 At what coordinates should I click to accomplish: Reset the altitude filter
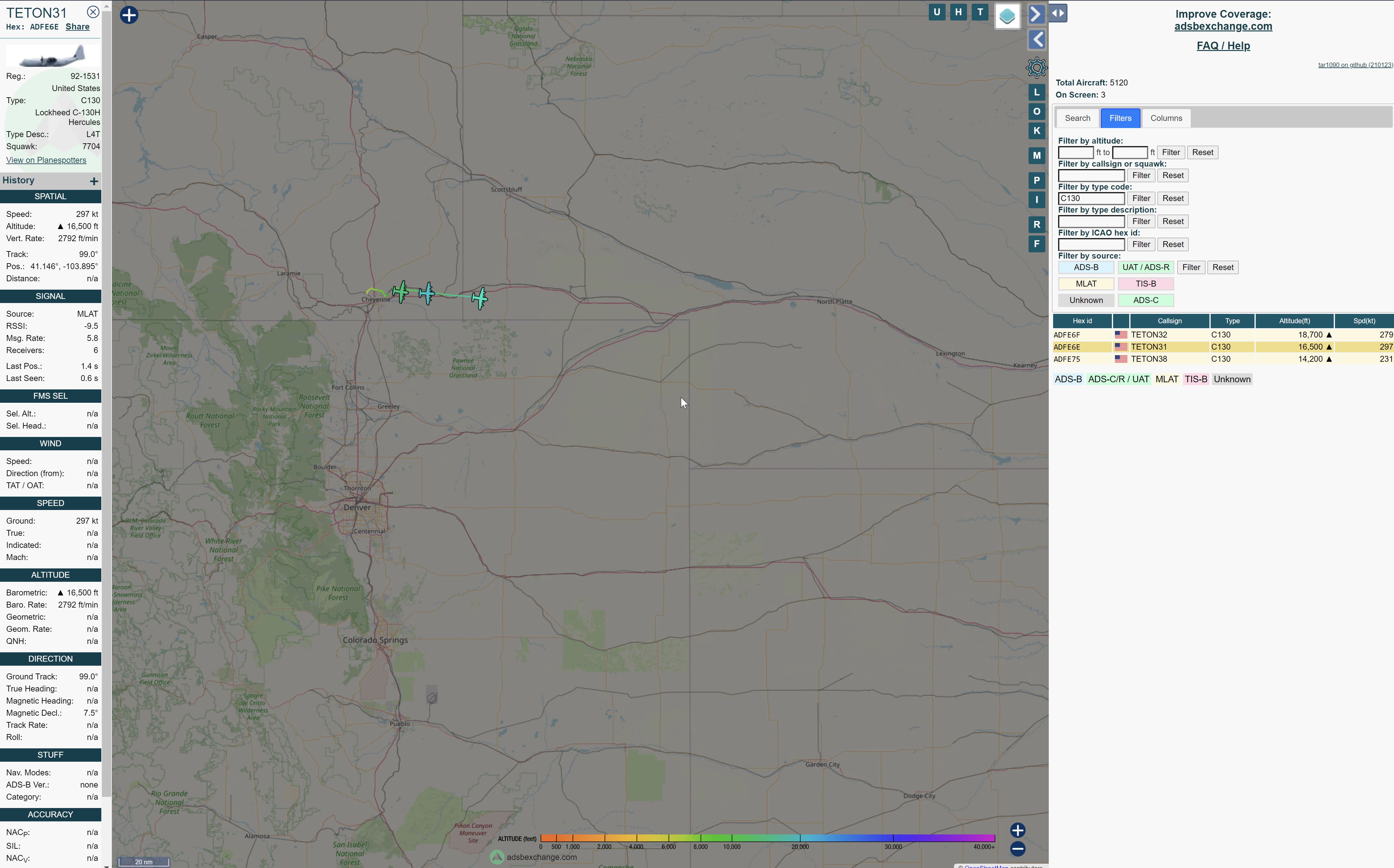click(1202, 153)
